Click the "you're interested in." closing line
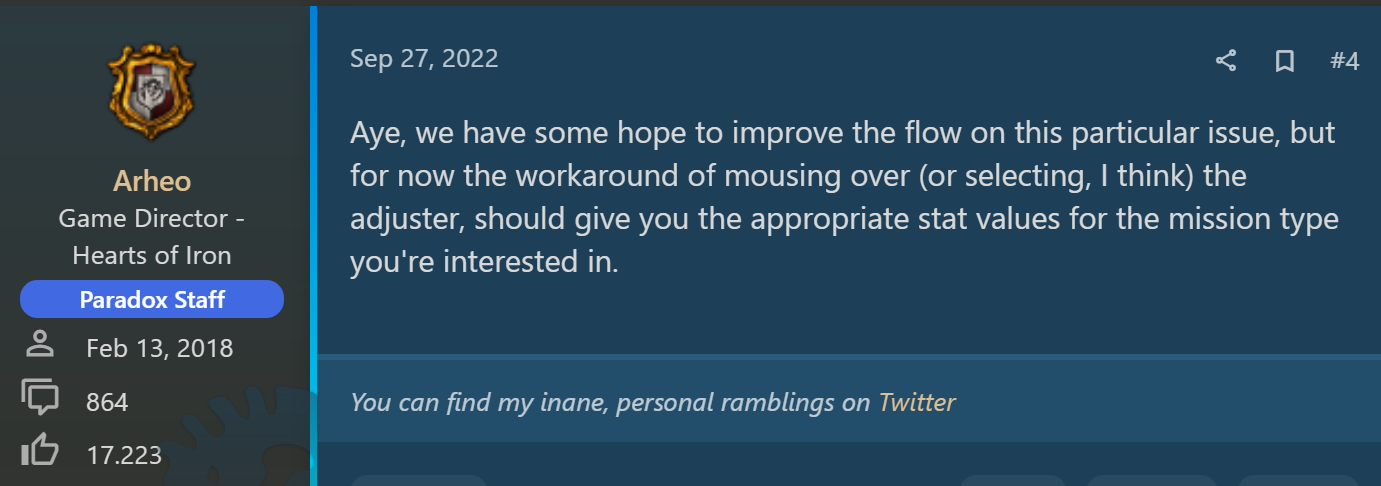This screenshot has width=1381, height=486. coord(484,262)
